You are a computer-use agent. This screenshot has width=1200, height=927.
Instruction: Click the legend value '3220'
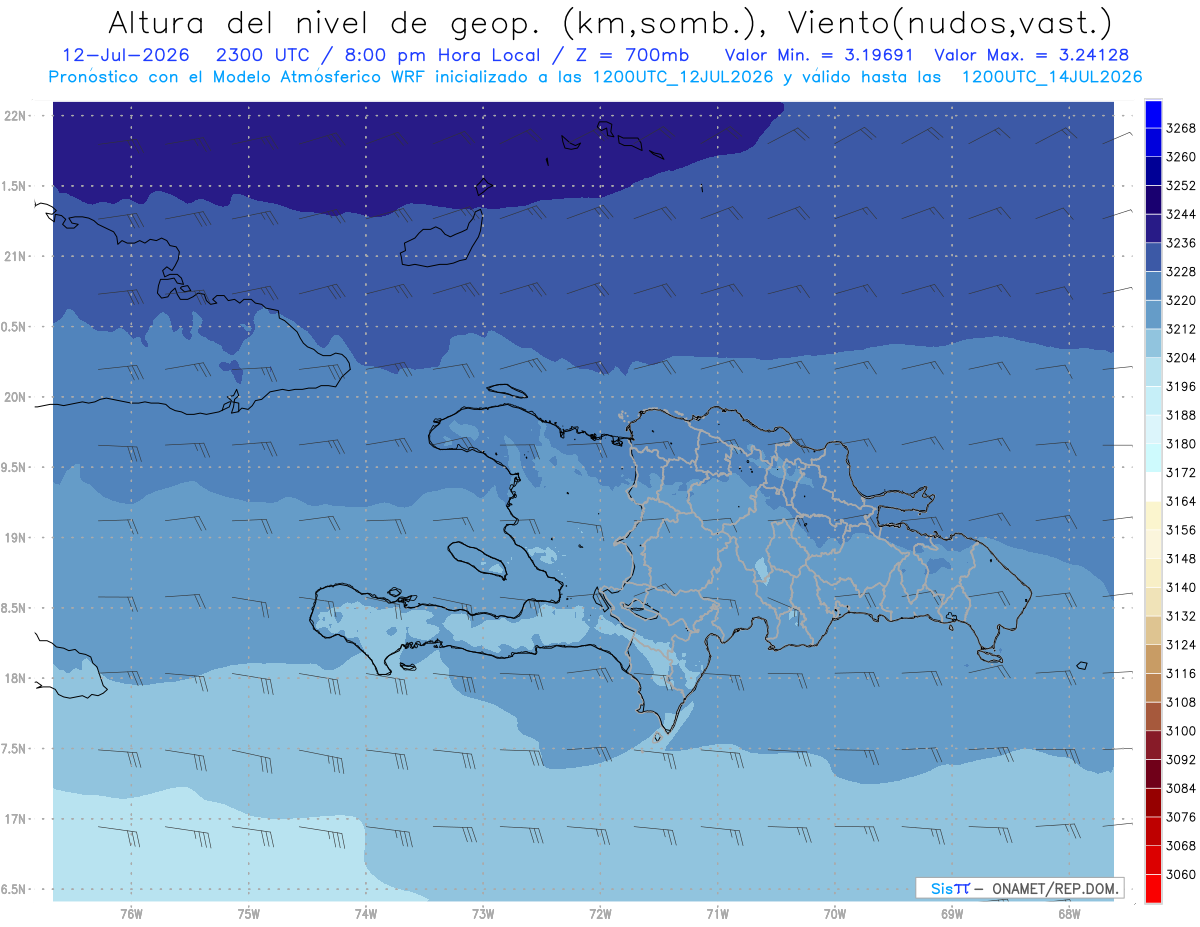click(x=1181, y=300)
